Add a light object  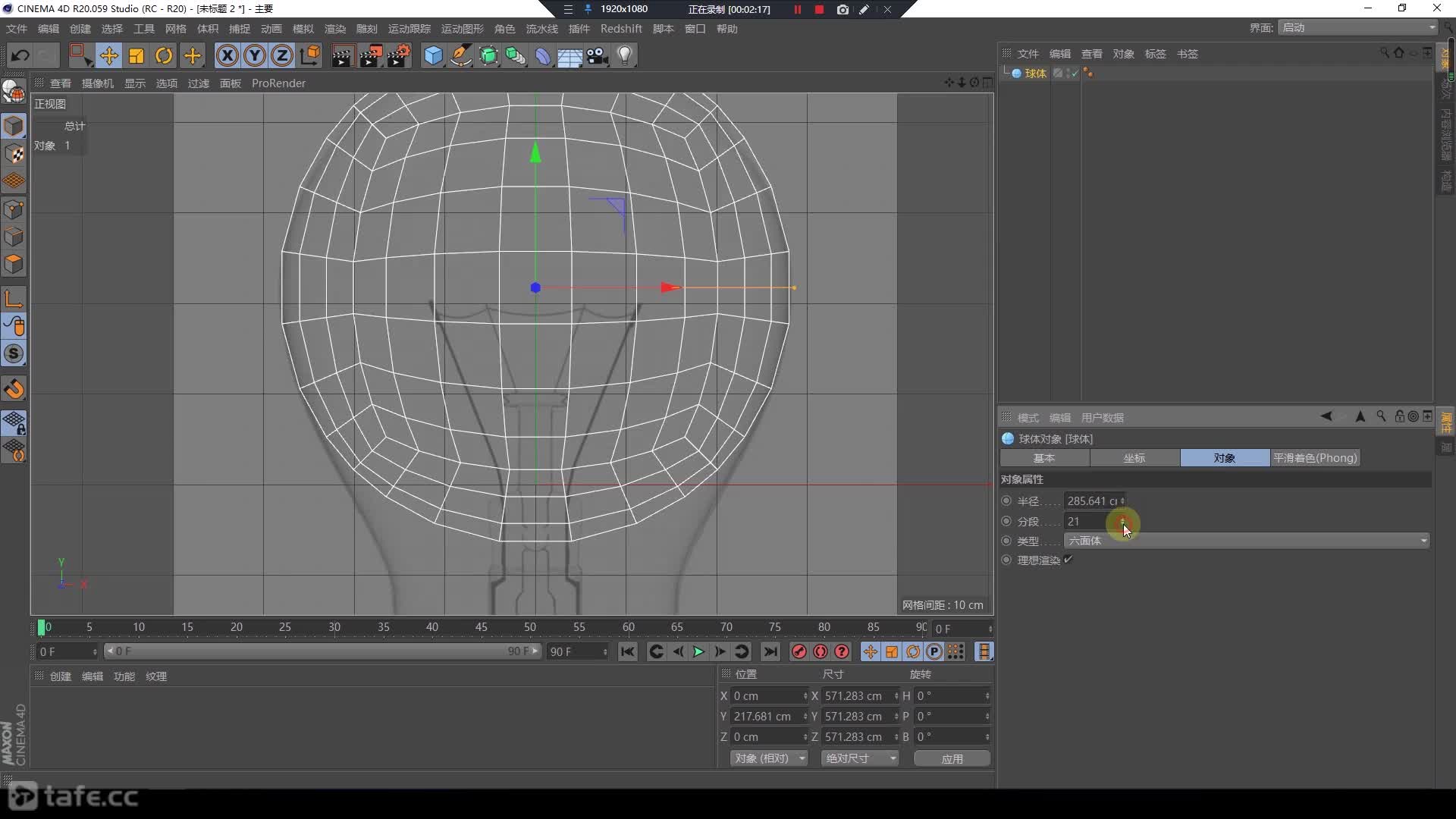625,55
